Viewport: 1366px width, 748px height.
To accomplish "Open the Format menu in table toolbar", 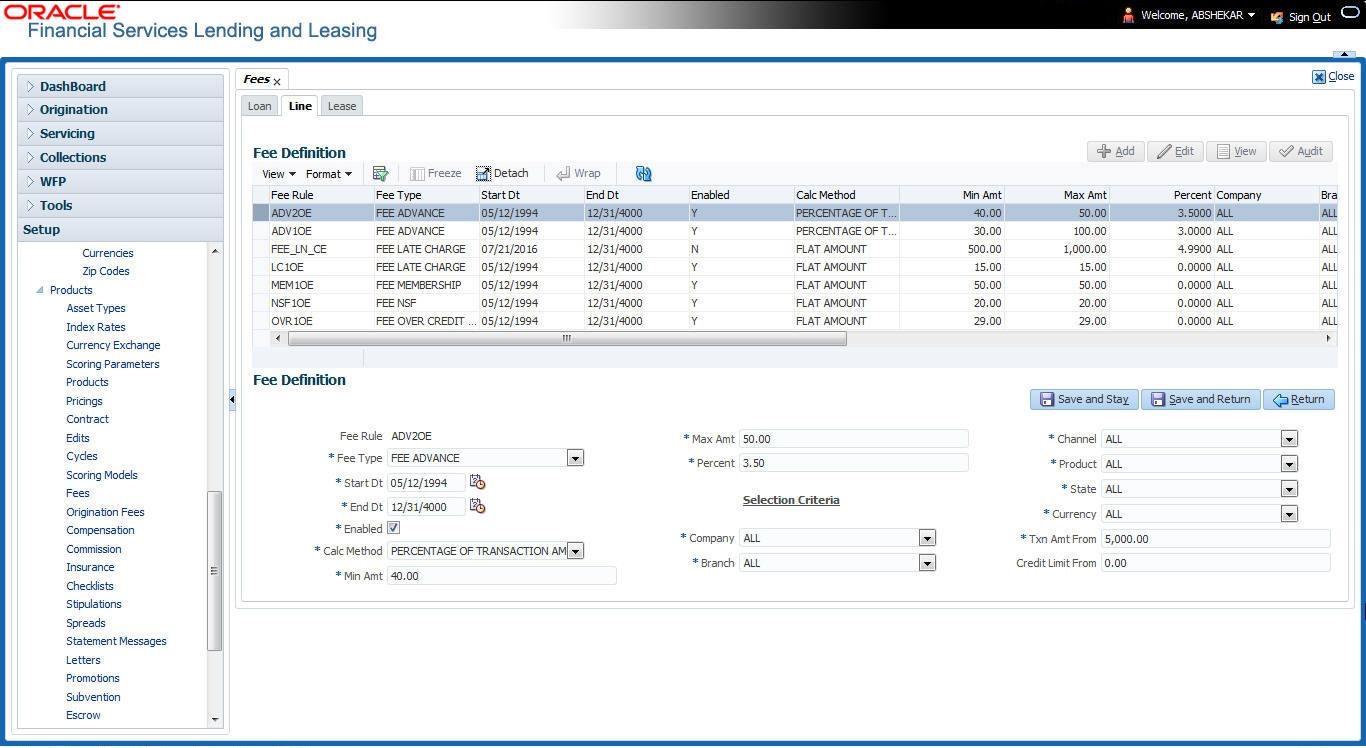I will 328,174.
